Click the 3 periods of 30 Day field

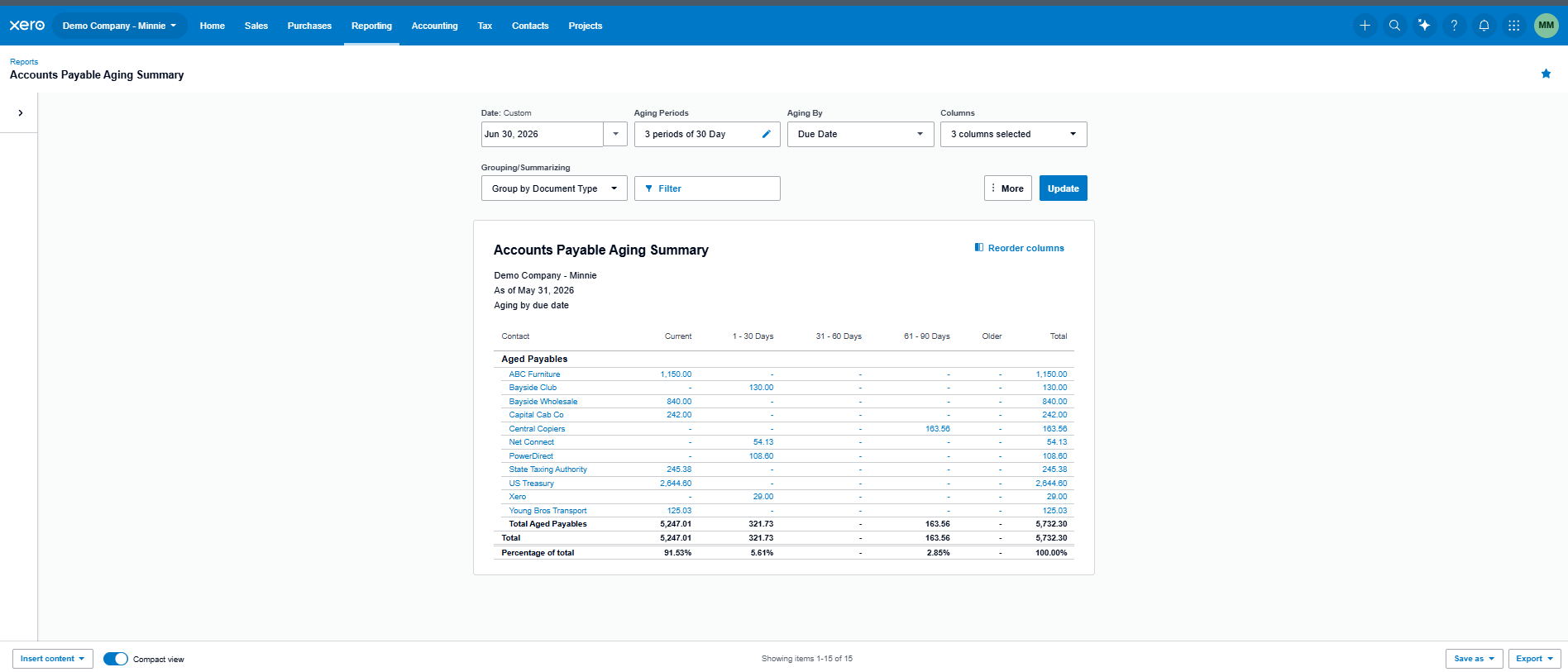click(x=707, y=134)
